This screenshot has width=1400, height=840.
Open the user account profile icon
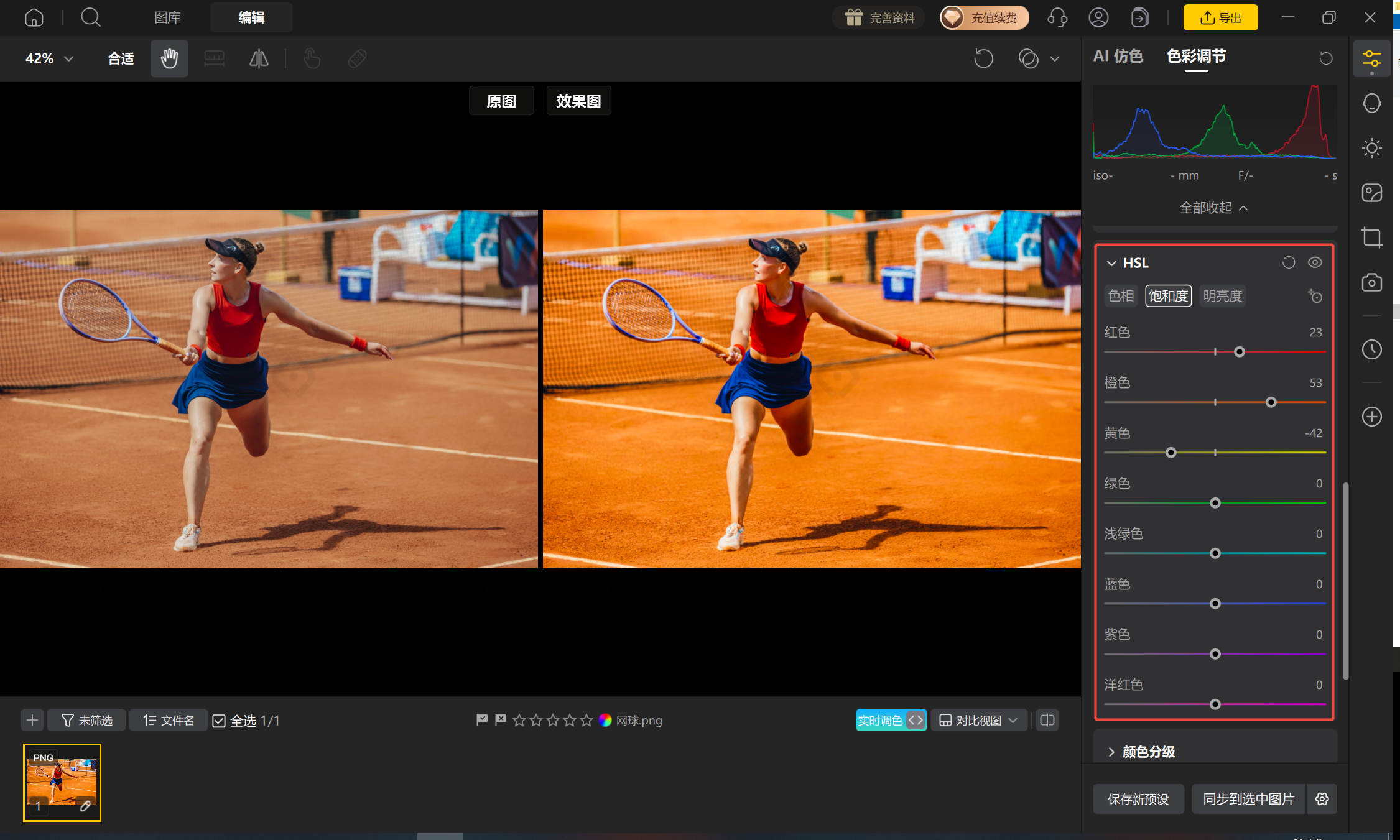[x=1098, y=17]
